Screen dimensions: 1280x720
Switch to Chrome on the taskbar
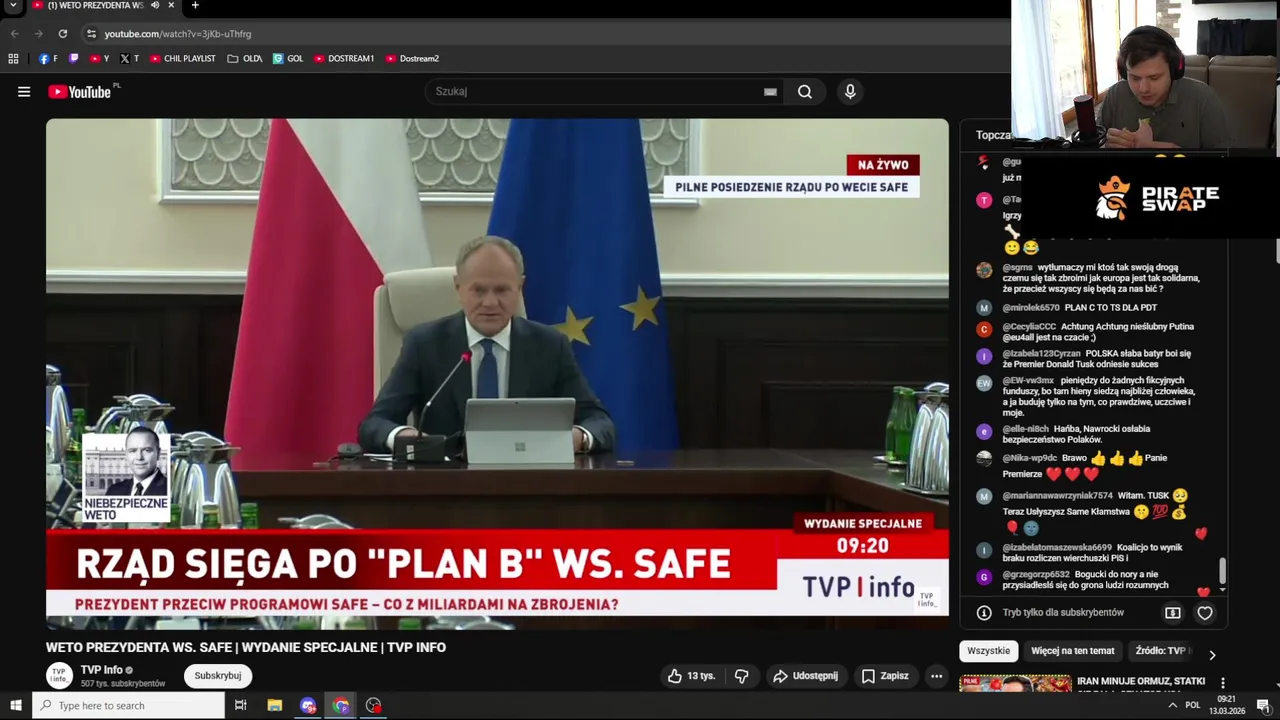click(341, 706)
